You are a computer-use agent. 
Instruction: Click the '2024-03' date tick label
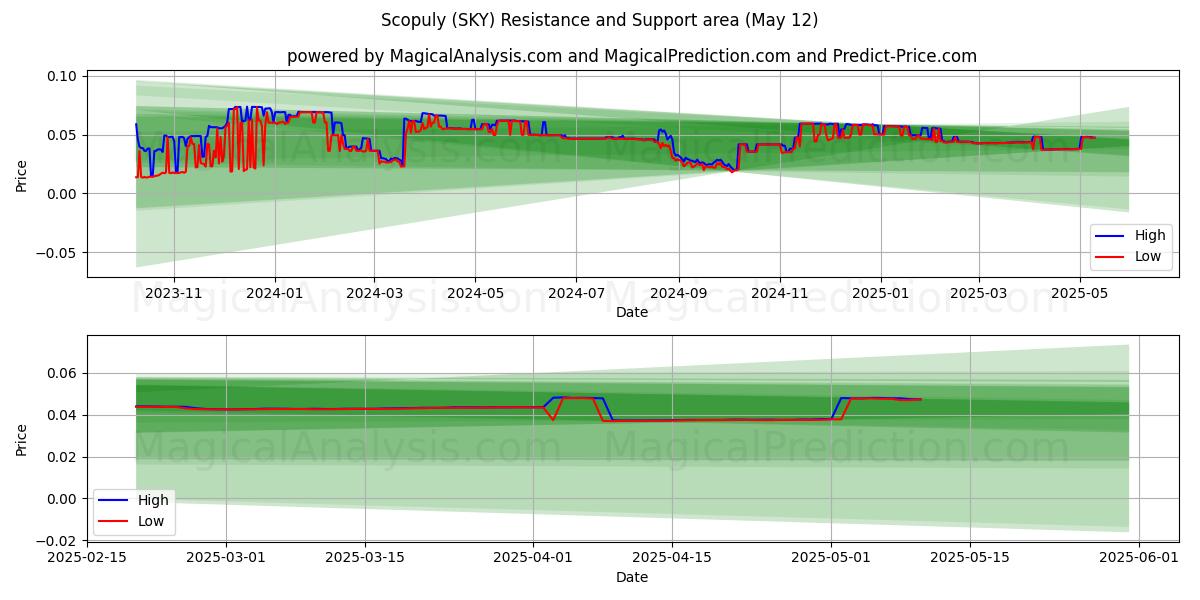[x=373, y=294]
